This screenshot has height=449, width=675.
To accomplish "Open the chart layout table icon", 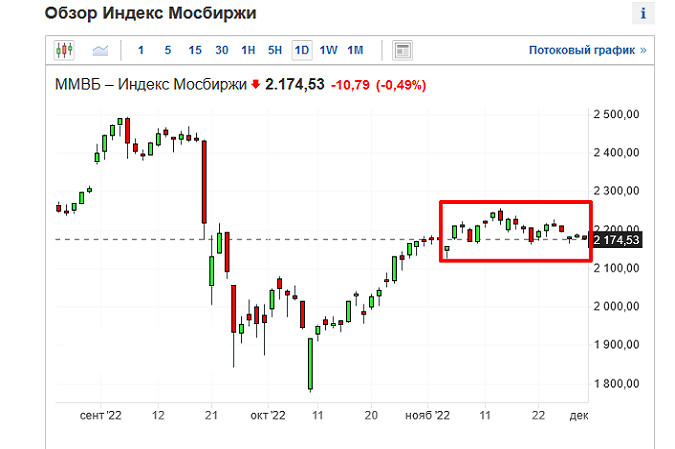I will tap(403, 50).
